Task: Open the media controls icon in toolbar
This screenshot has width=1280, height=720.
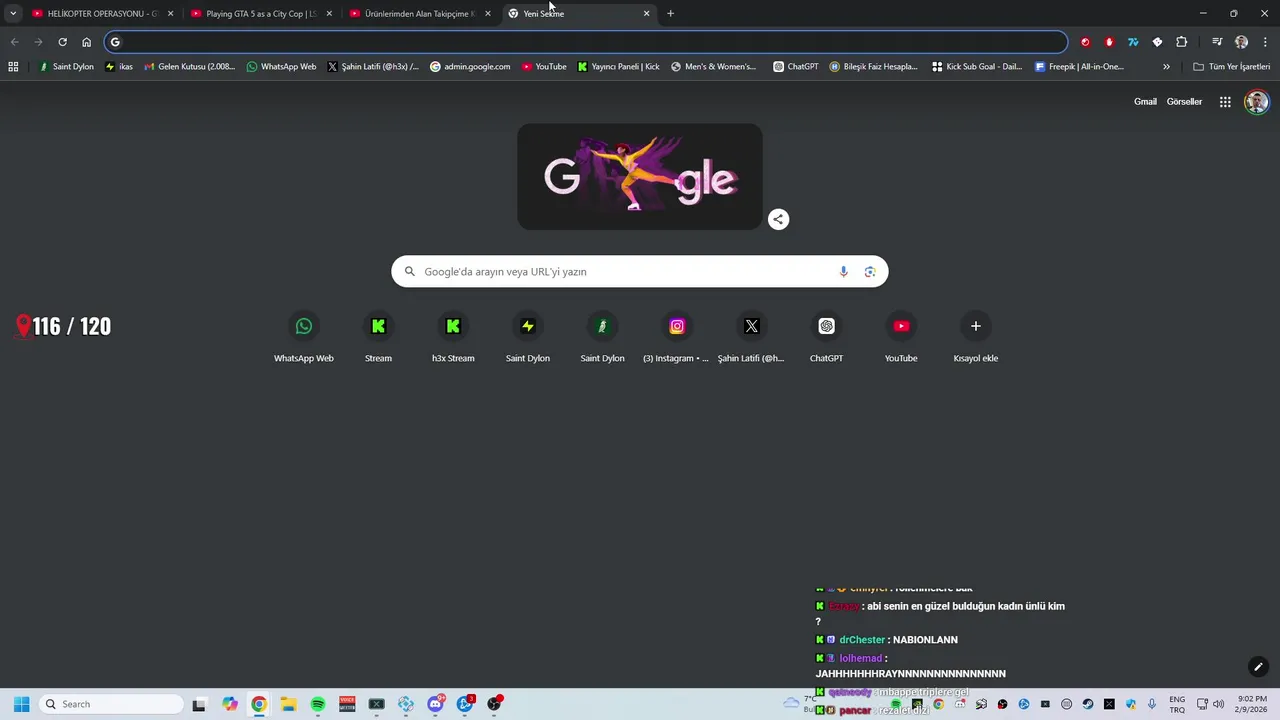Action: [1217, 42]
